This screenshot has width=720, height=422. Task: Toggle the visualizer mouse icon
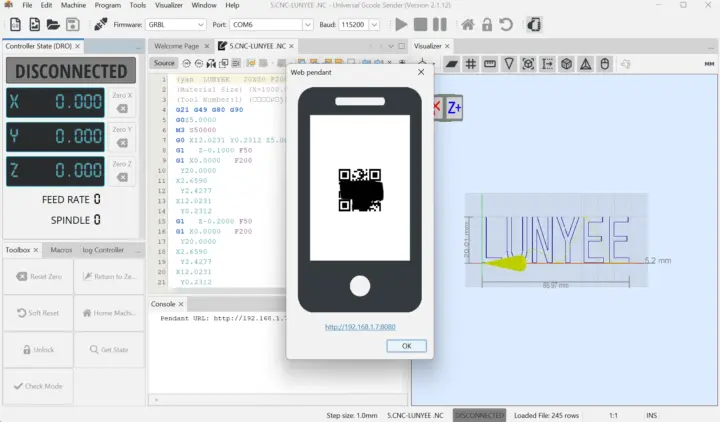(605, 64)
